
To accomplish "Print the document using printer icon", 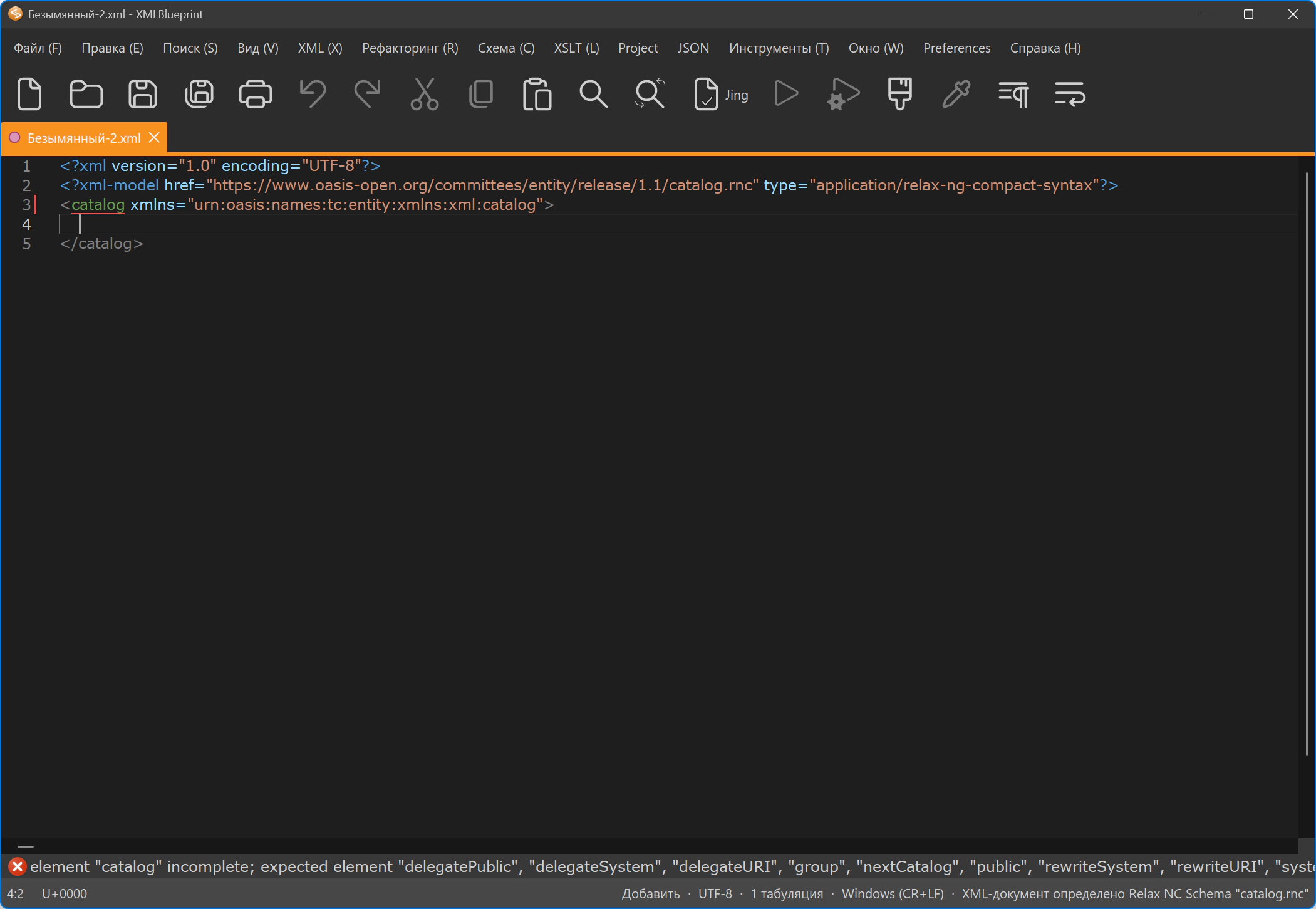I will [256, 95].
